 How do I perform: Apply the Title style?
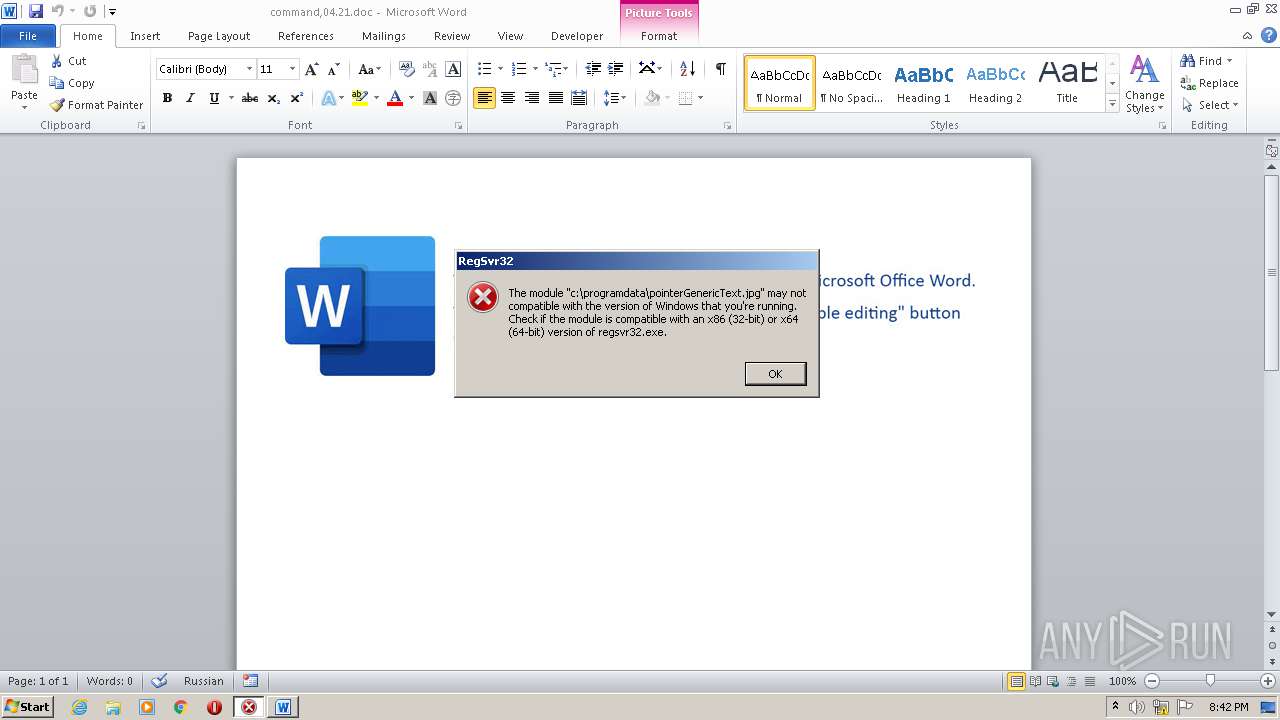(x=1067, y=83)
